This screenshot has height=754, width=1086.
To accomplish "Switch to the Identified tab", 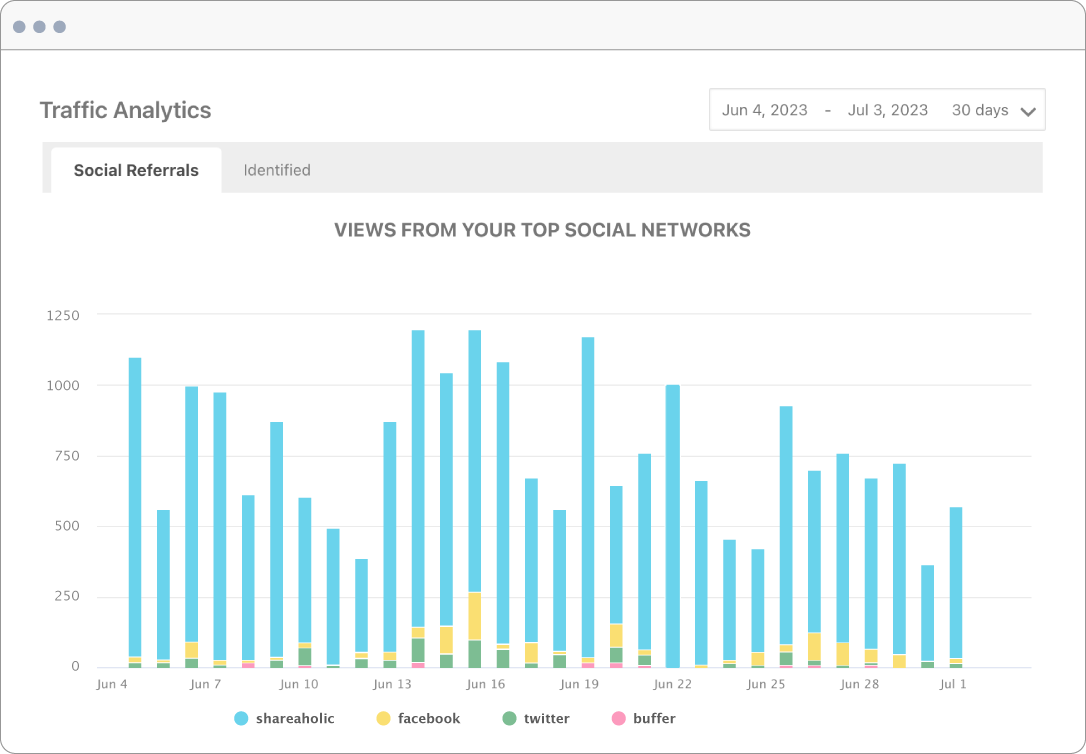I will point(276,169).
